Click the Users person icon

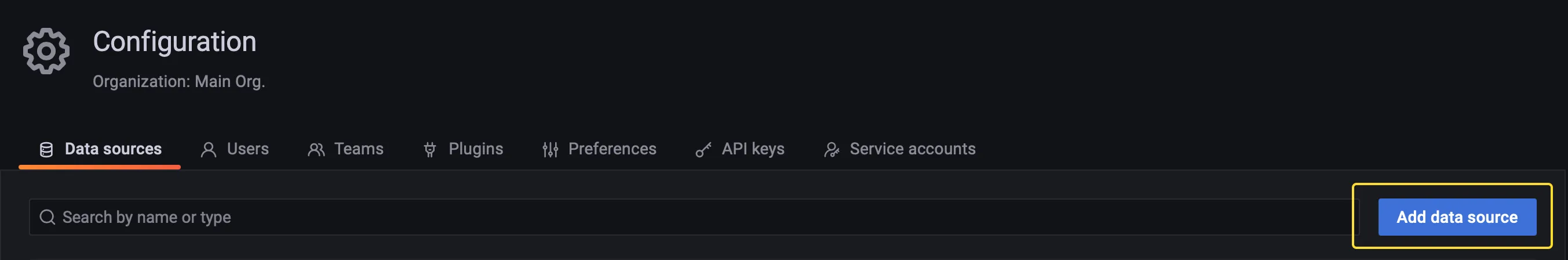[x=208, y=150]
